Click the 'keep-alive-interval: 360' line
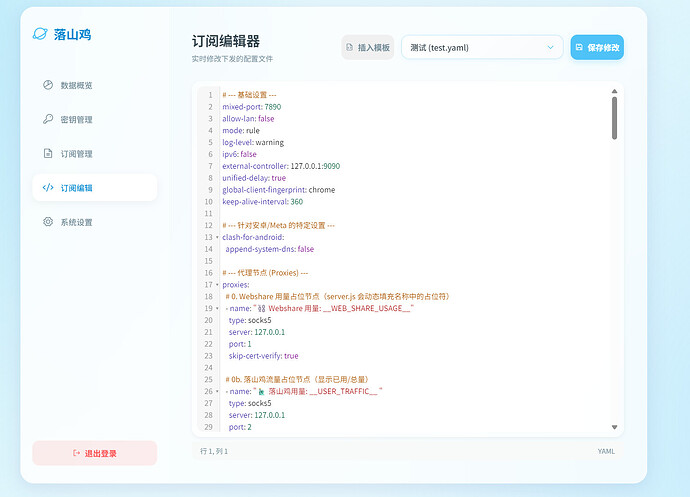Image resolution: width=690 pixels, height=497 pixels. [x=262, y=202]
